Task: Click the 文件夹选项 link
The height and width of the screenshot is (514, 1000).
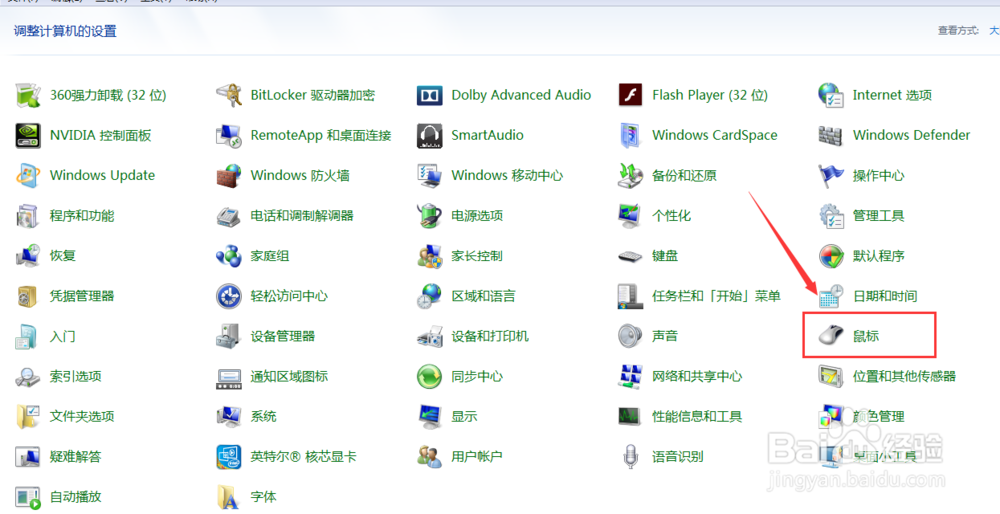Action: click(x=82, y=416)
